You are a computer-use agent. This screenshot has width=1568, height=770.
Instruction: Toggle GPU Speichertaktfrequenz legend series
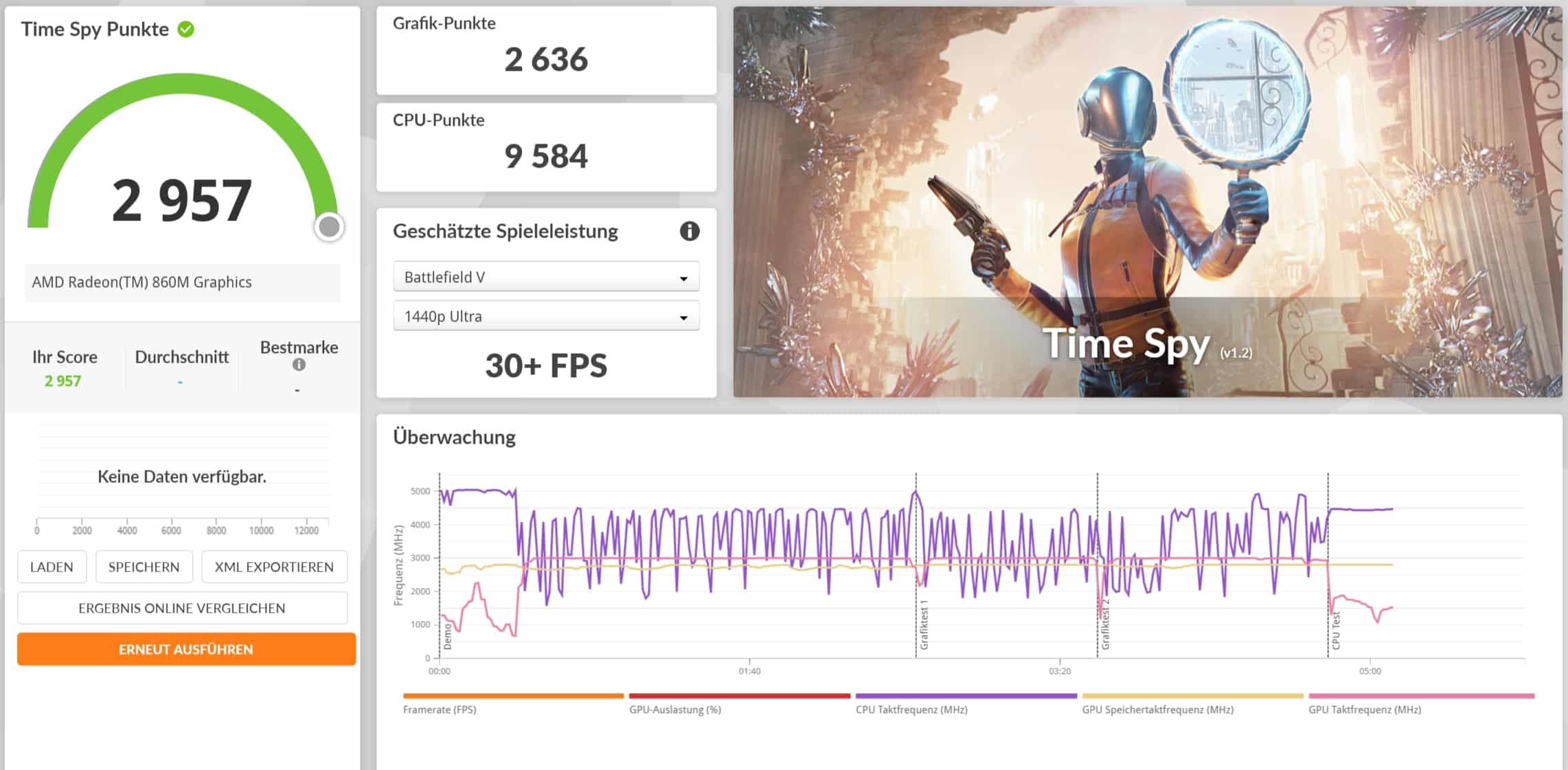[1157, 710]
